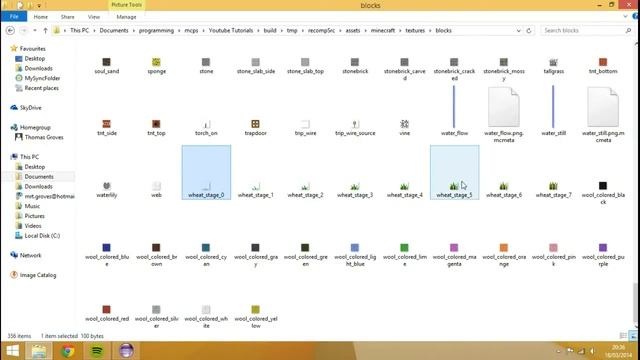Select the wheat_stage_0 file
This screenshot has width=640, height=360.
point(206,172)
